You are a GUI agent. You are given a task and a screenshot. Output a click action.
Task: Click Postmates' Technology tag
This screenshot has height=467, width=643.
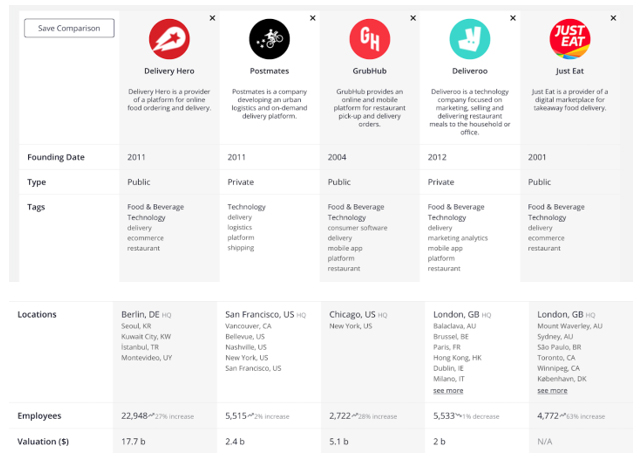coord(247,207)
